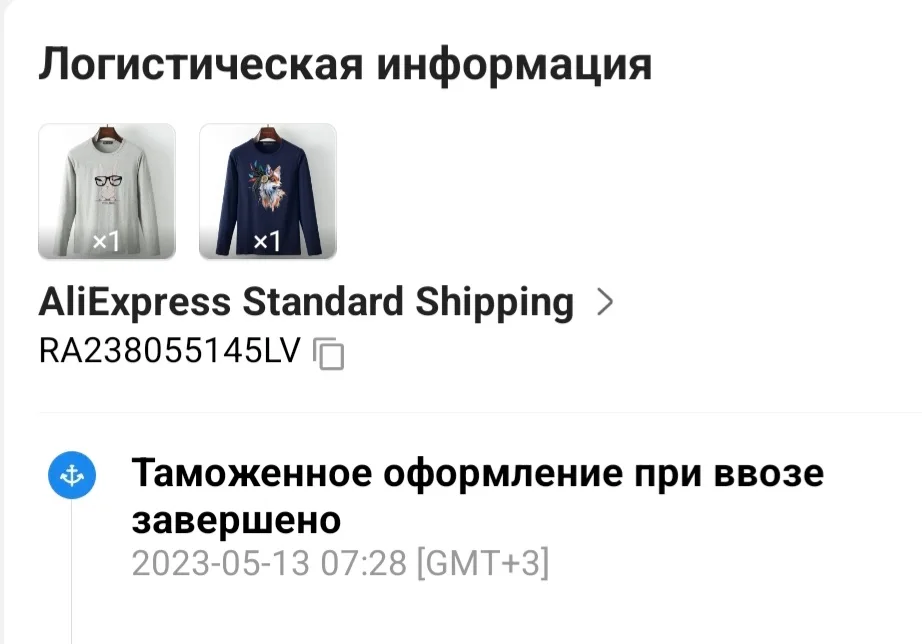
Task: Select tracking number RA238055145LV
Action: point(169,351)
